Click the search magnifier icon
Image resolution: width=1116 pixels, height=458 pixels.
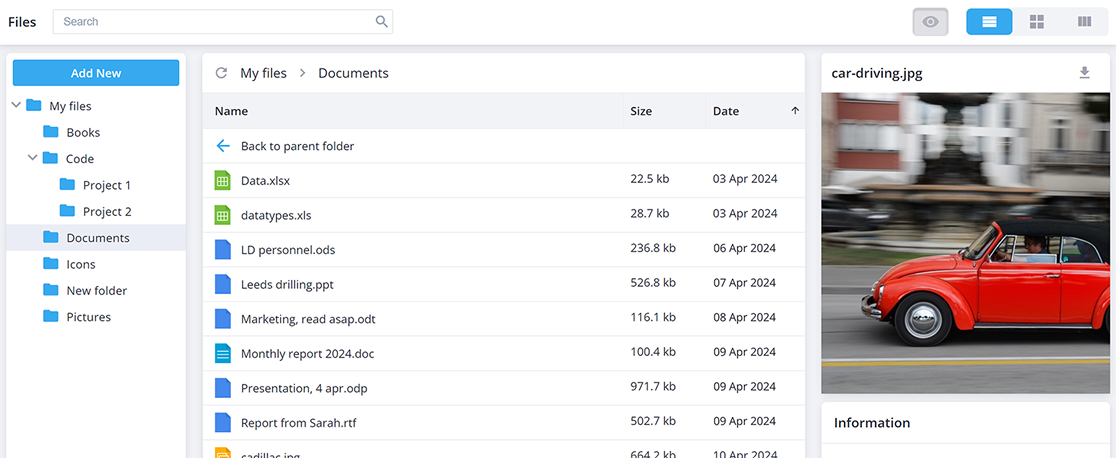381,21
